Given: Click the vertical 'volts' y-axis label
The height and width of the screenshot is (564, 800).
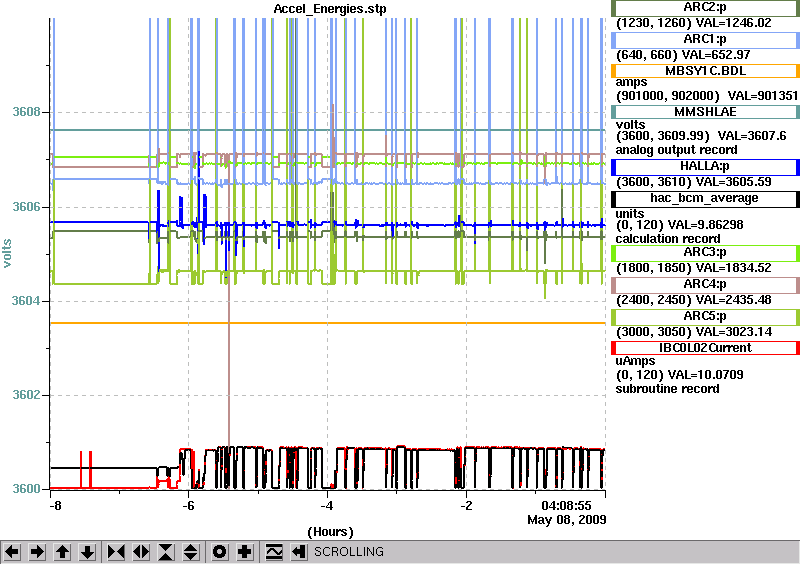Looking at the screenshot, I should click(7, 254).
